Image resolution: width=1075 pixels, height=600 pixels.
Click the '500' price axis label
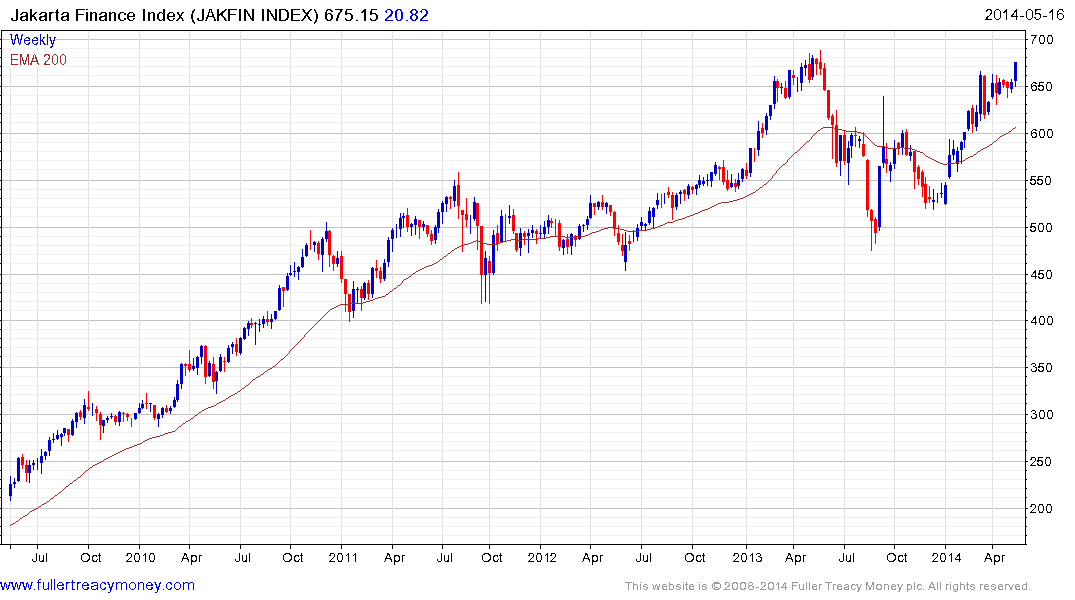(1041, 228)
